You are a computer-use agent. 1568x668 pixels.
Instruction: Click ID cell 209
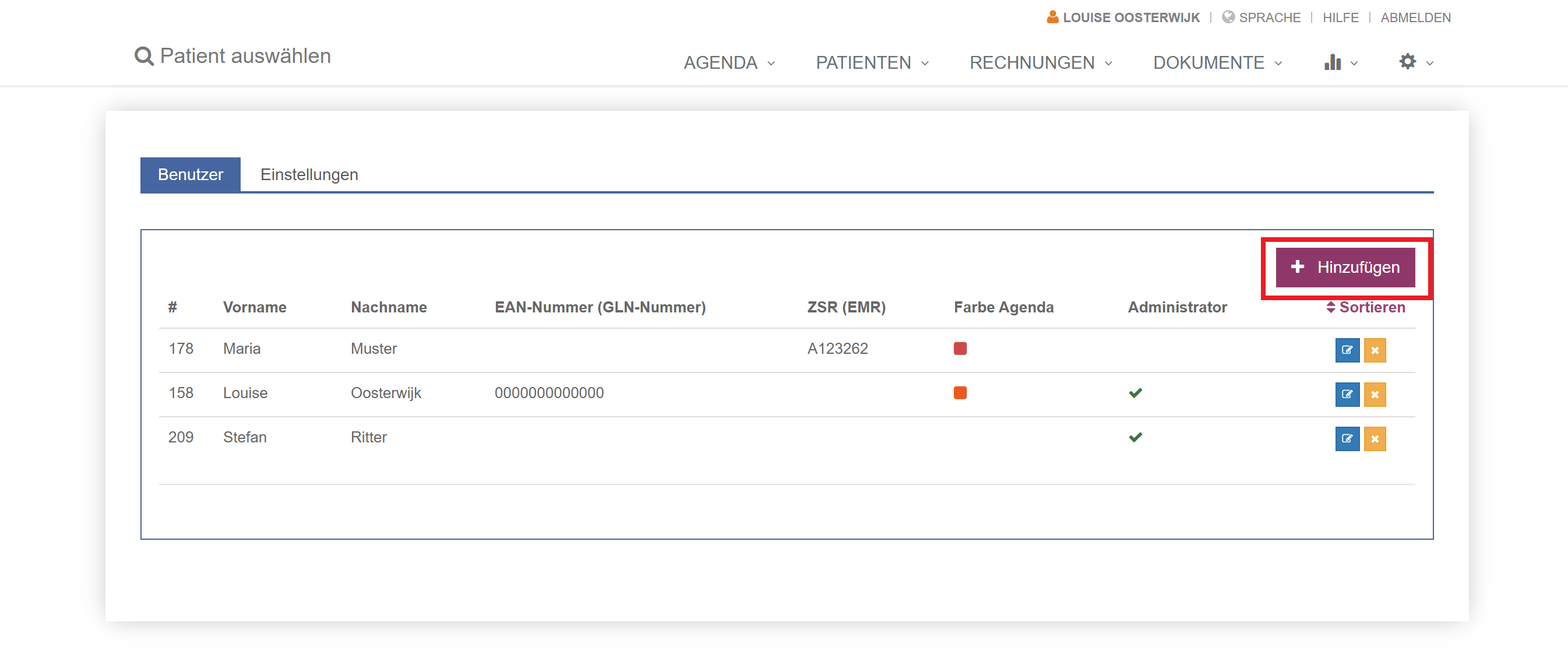pyautogui.click(x=181, y=438)
